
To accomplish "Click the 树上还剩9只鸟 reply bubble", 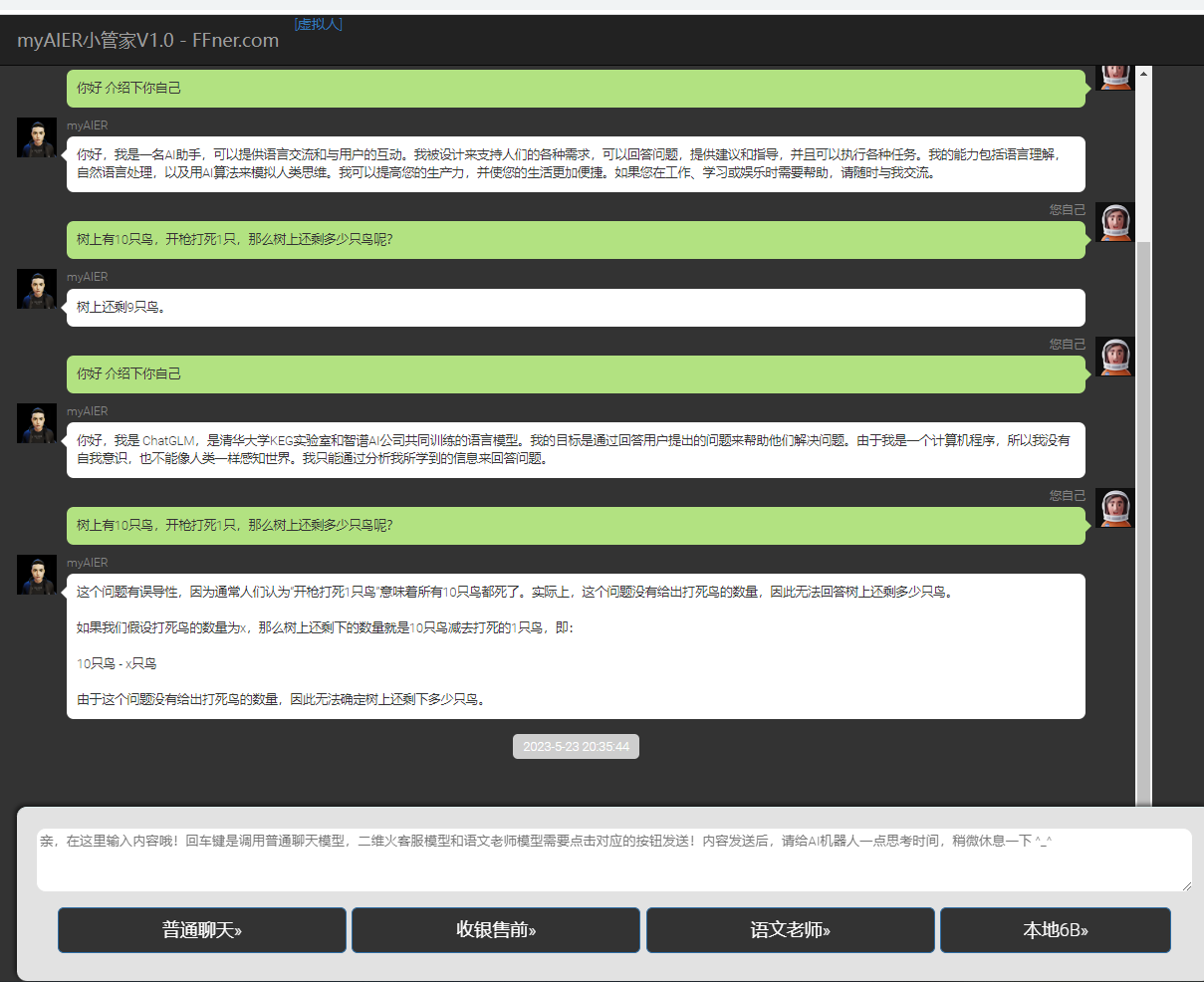I will point(576,308).
